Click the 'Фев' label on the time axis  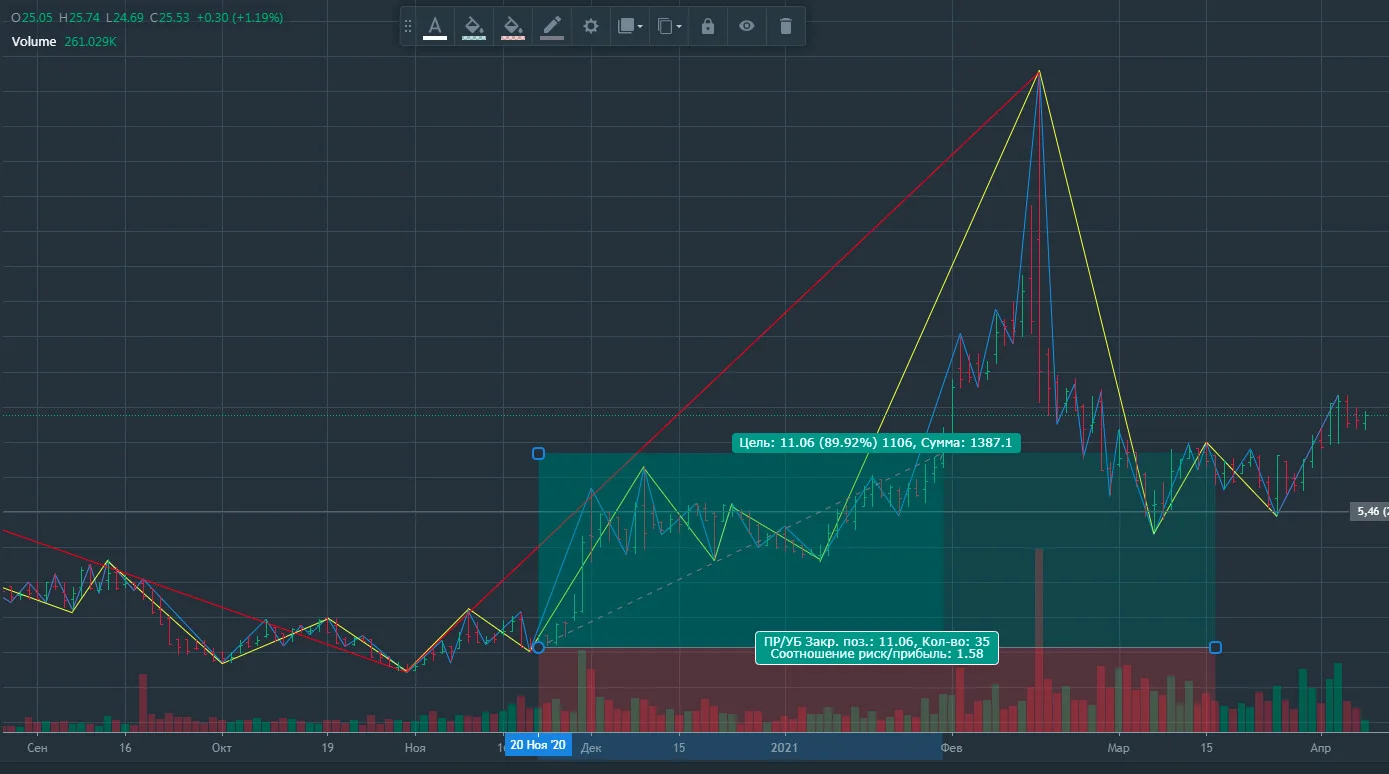pos(952,747)
